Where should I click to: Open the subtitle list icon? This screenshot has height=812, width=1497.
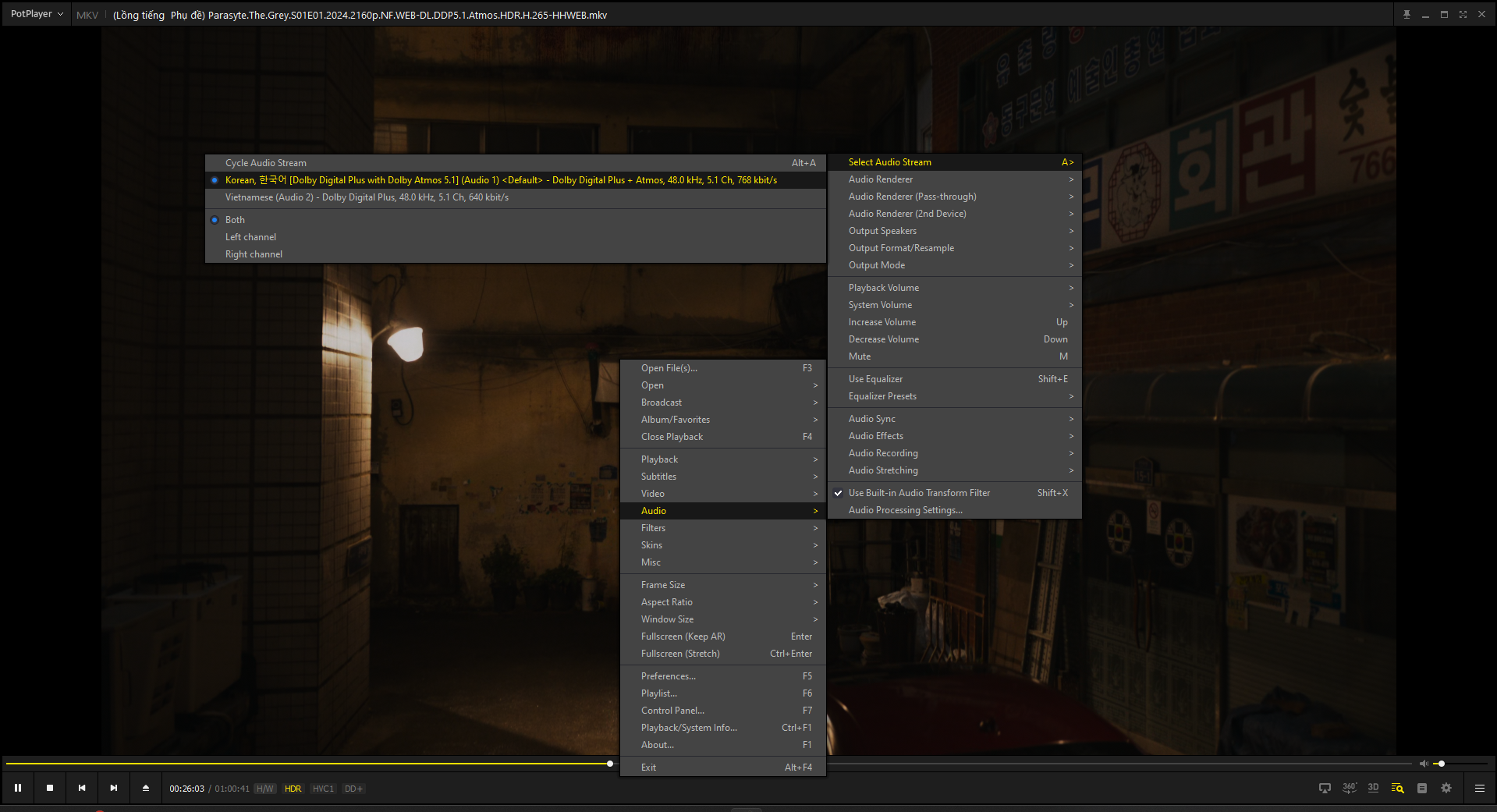1422,788
